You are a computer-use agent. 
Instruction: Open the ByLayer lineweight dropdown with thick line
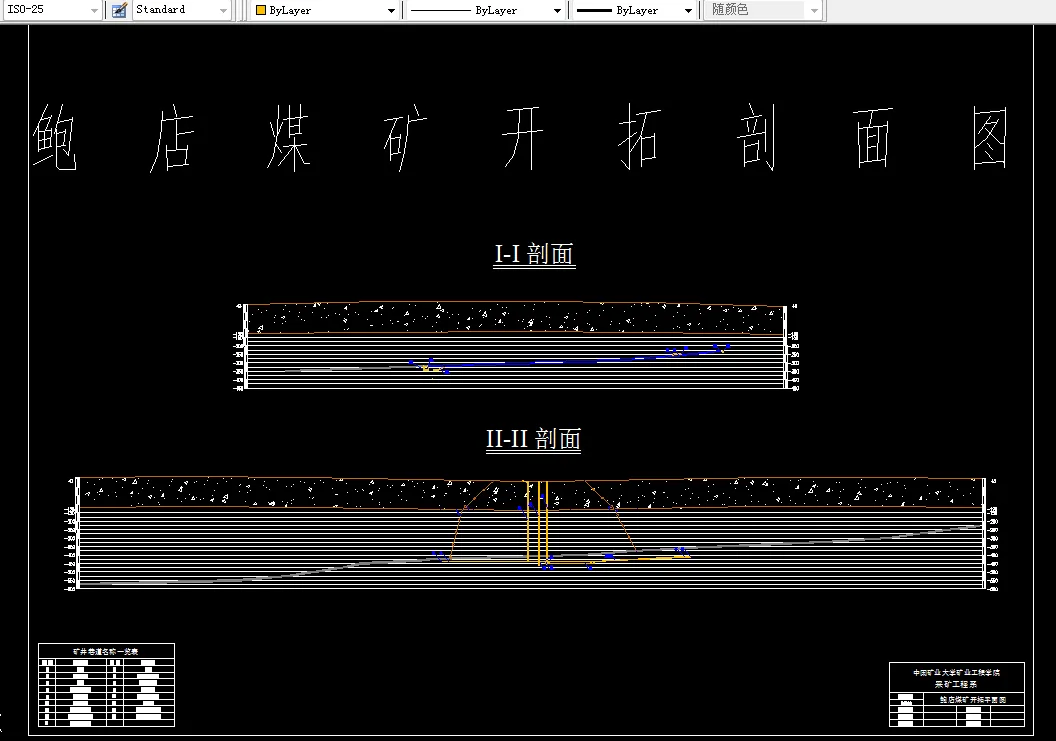(634, 11)
